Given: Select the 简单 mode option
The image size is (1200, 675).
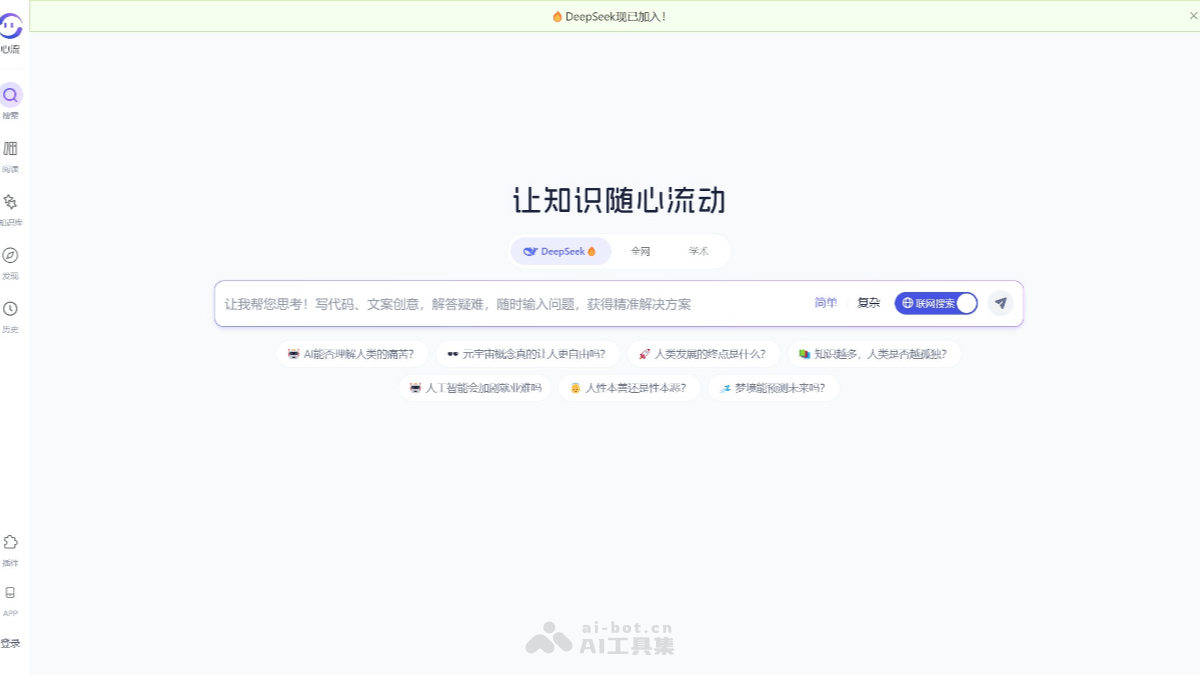Looking at the screenshot, I should 825,302.
